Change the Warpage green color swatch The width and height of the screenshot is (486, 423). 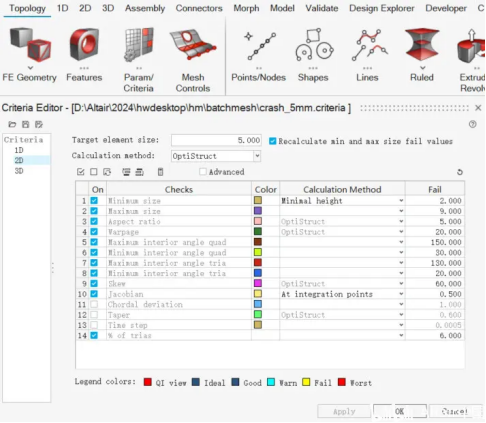click(x=258, y=231)
